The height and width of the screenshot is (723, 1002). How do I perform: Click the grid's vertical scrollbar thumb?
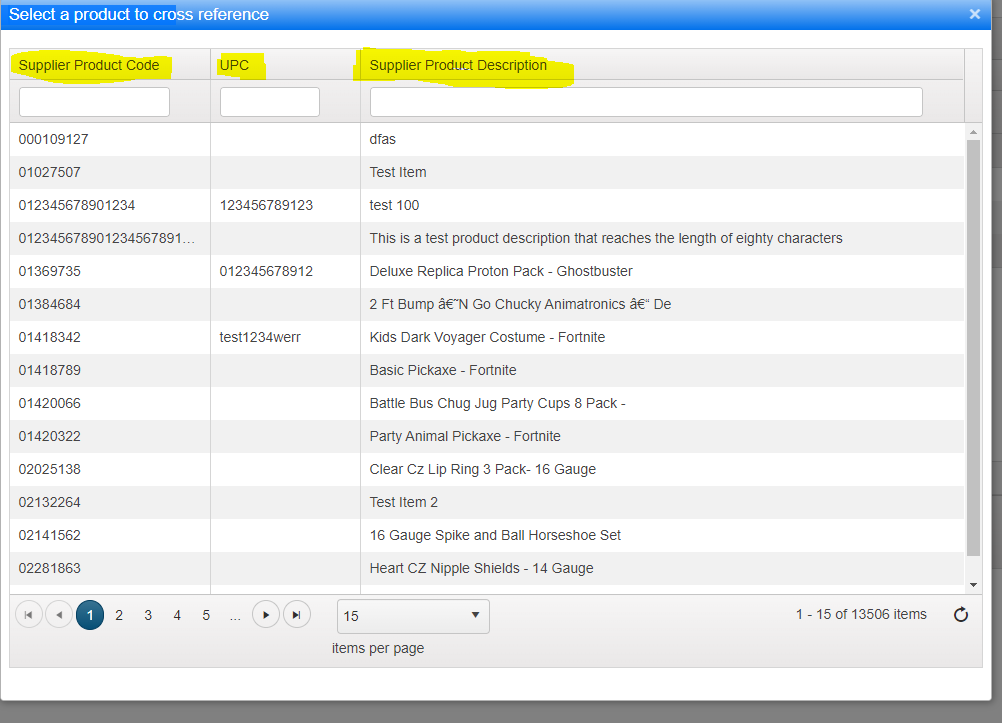click(x=973, y=348)
